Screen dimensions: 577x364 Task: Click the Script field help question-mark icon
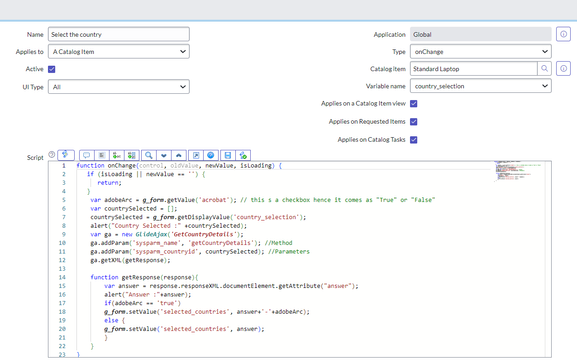52,155
